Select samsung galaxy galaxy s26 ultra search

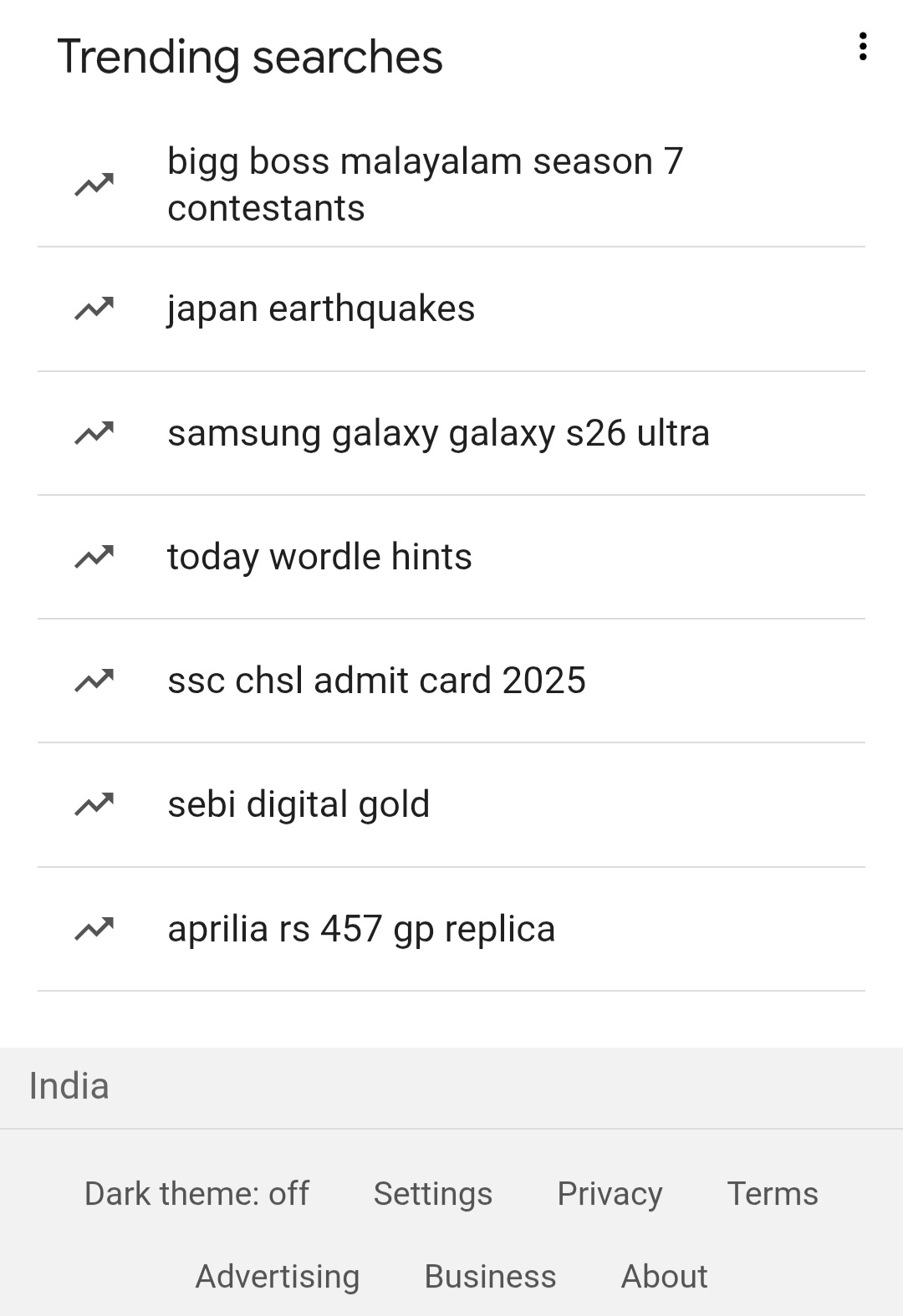pyautogui.click(x=438, y=433)
